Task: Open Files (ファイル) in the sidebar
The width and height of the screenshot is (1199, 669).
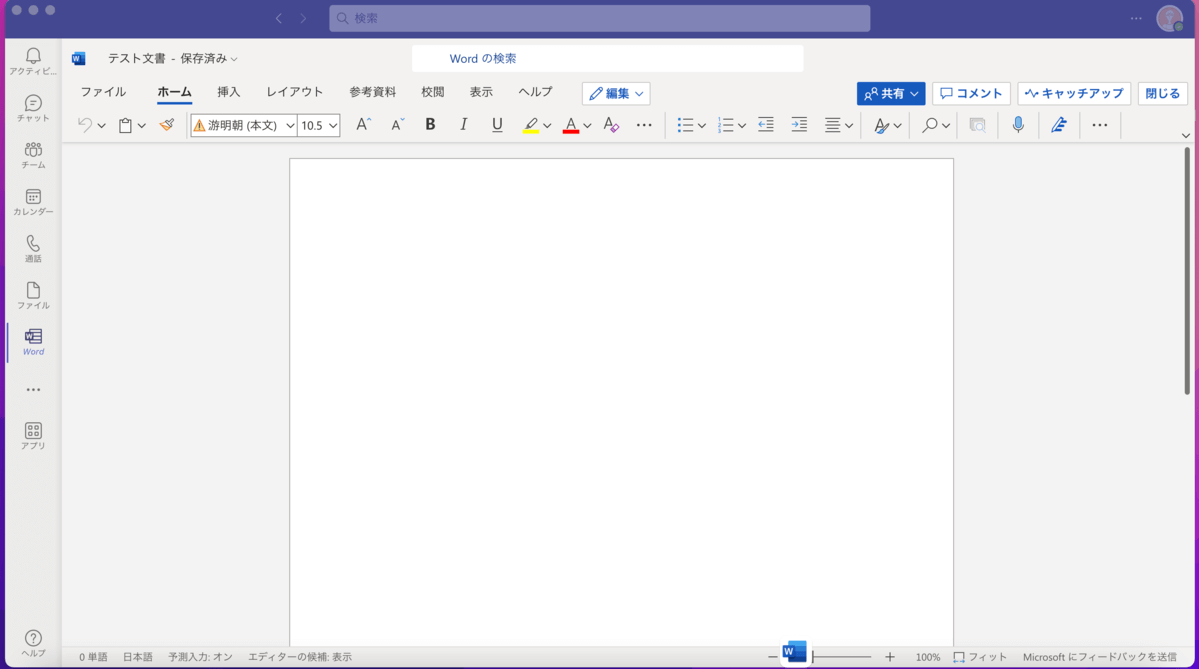Action: pyautogui.click(x=33, y=295)
